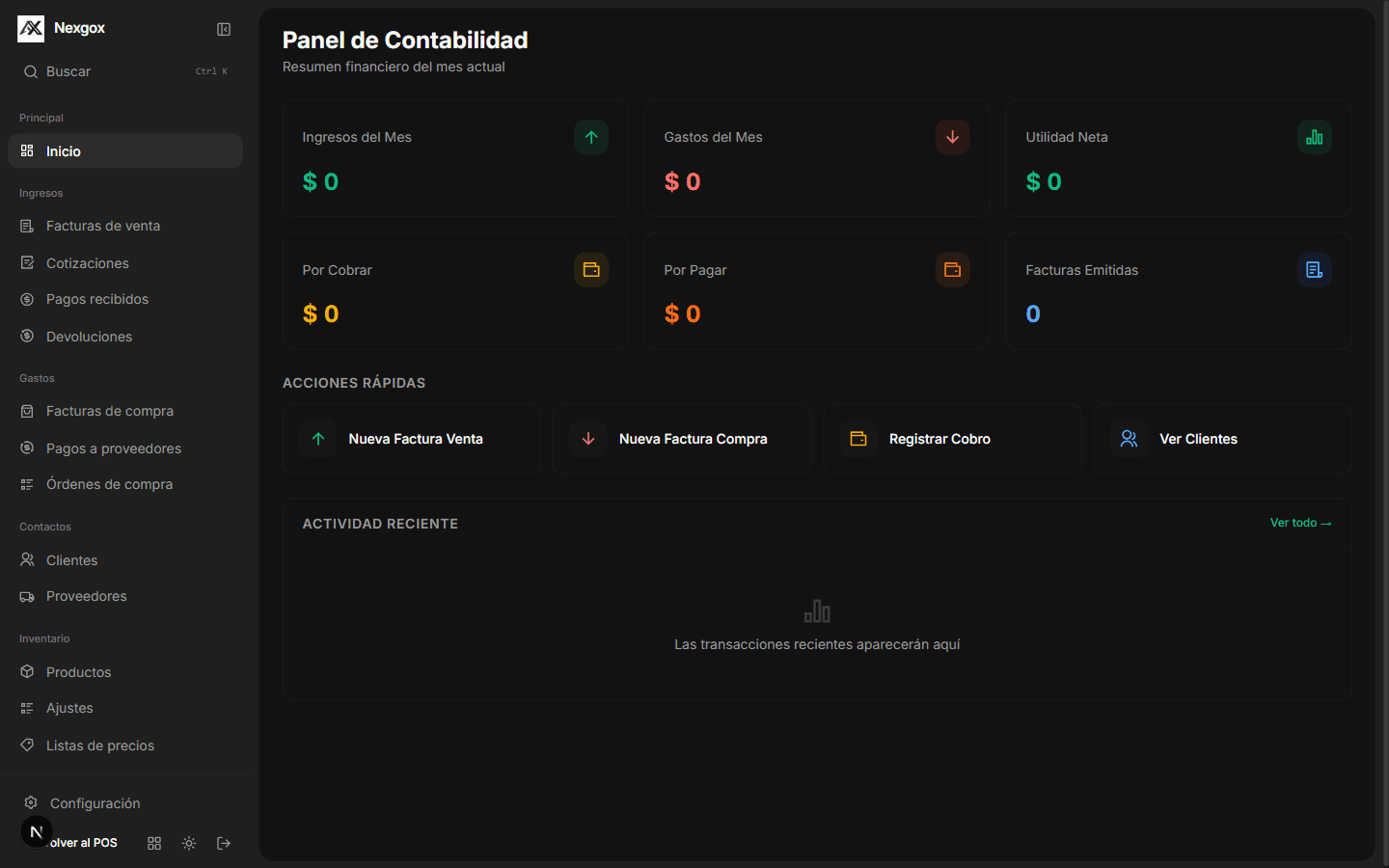Open the Ver todo link
The height and width of the screenshot is (868, 1389).
[x=1300, y=523]
